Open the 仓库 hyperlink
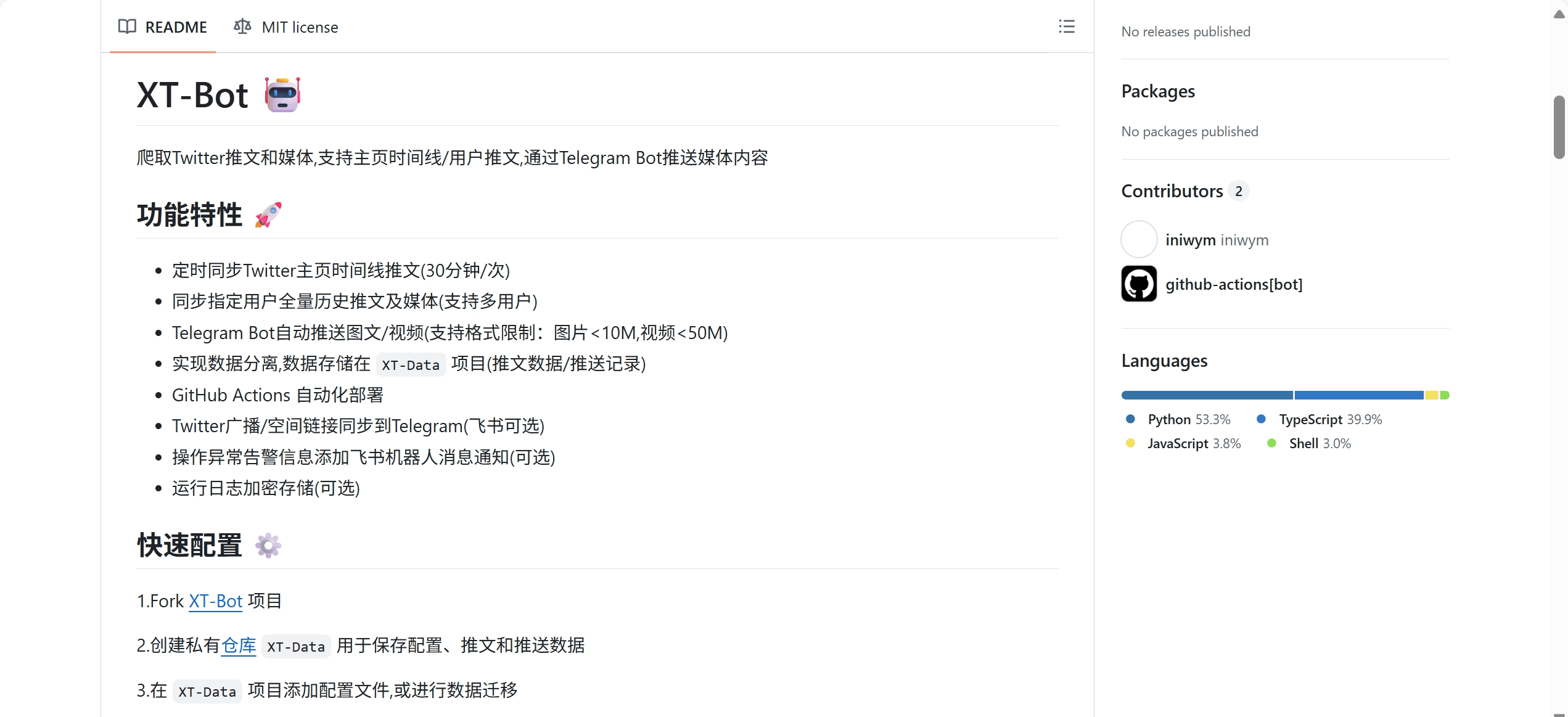The width and height of the screenshot is (1568, 717). pyautogui.click(x=239, y=645)
